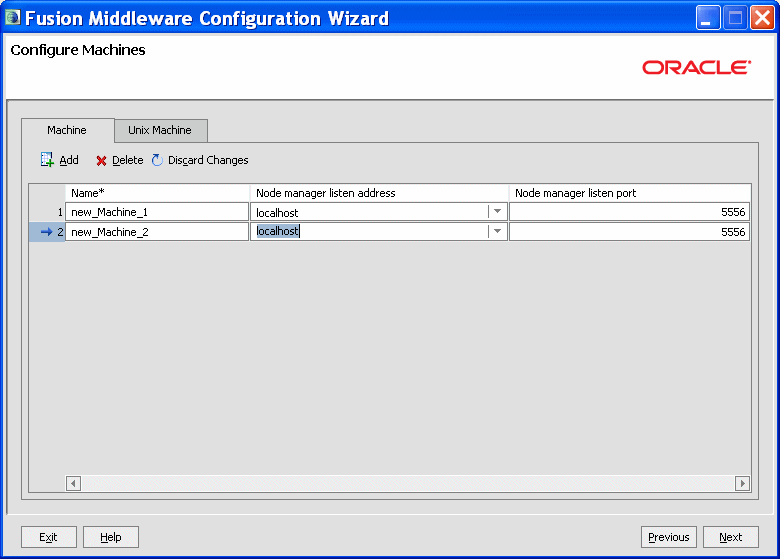Image resolution: width=780 pixels, height=559 pixels.
Task: Click the Help button
Action: point(111,537)
